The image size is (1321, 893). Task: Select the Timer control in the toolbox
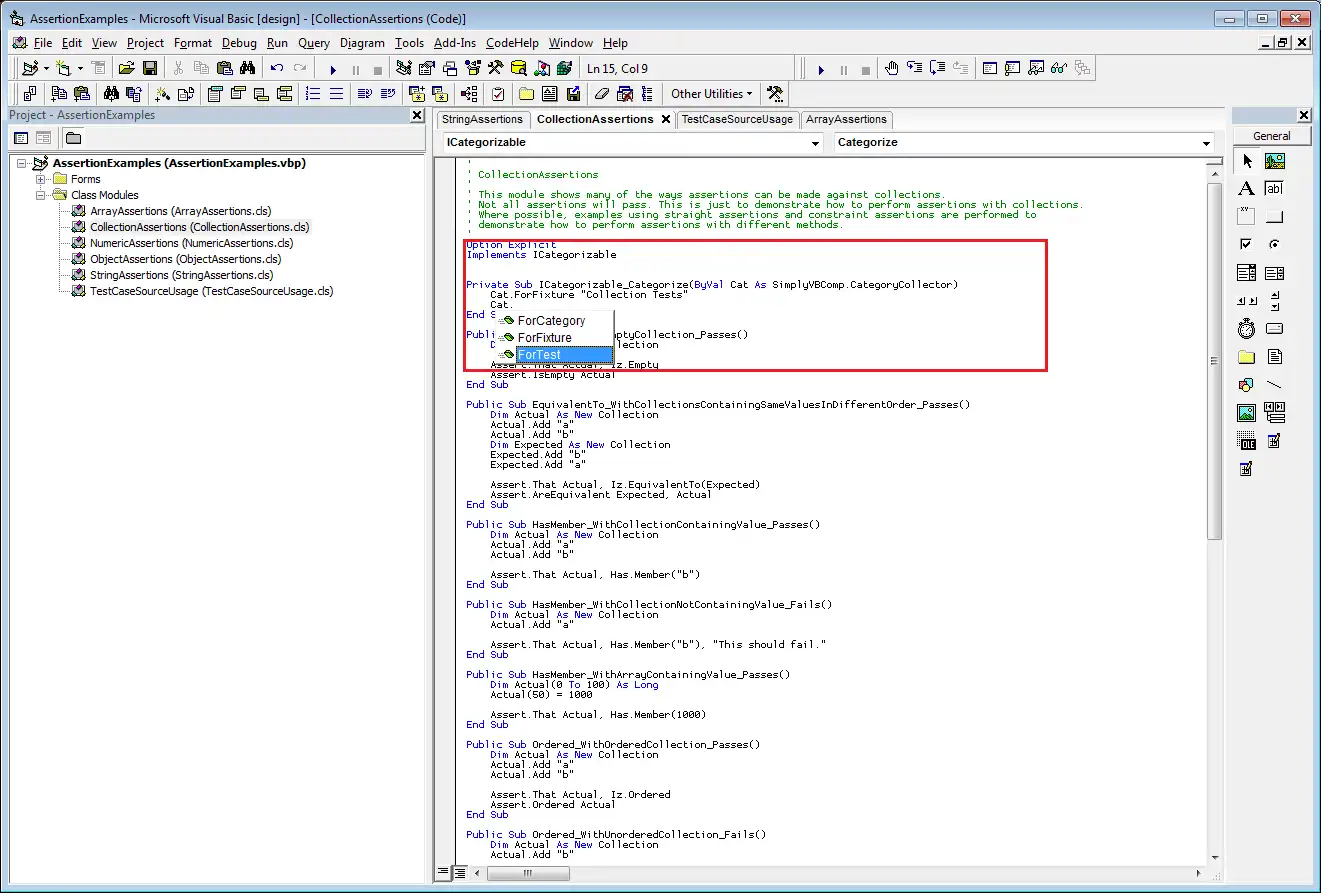tap(1246, 329)
